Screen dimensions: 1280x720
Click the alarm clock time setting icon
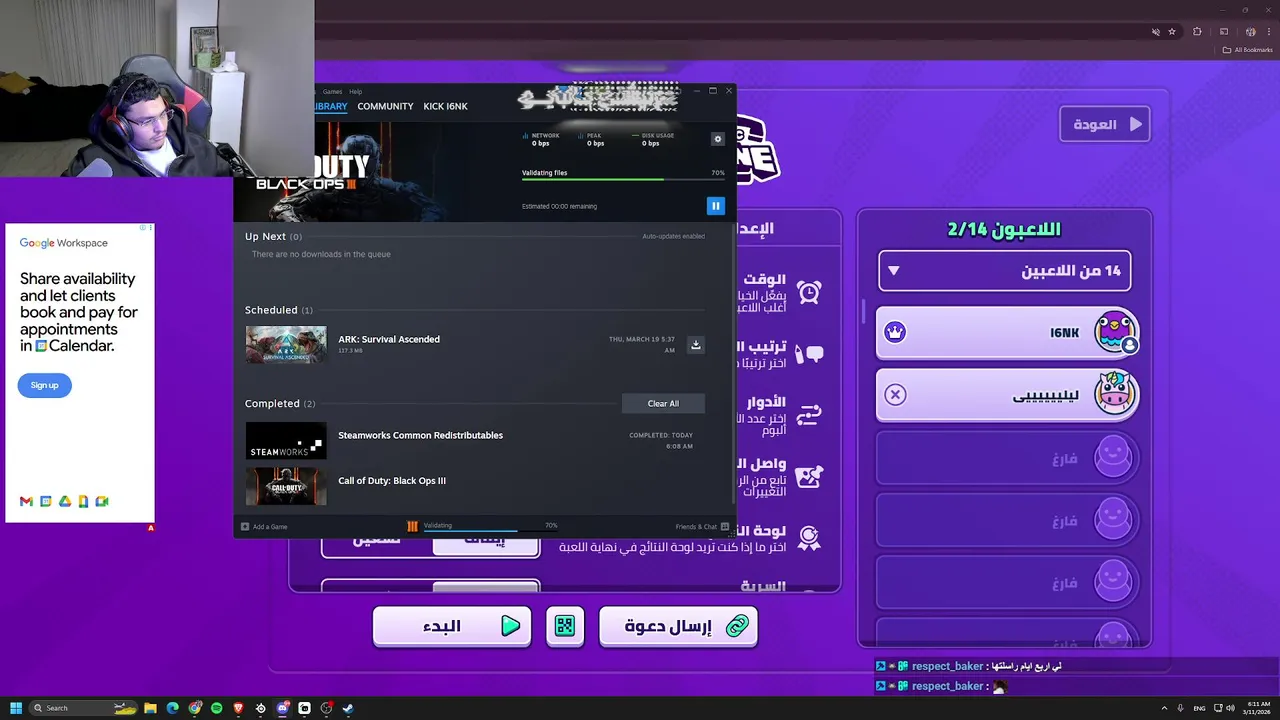[x=809, y=291]
